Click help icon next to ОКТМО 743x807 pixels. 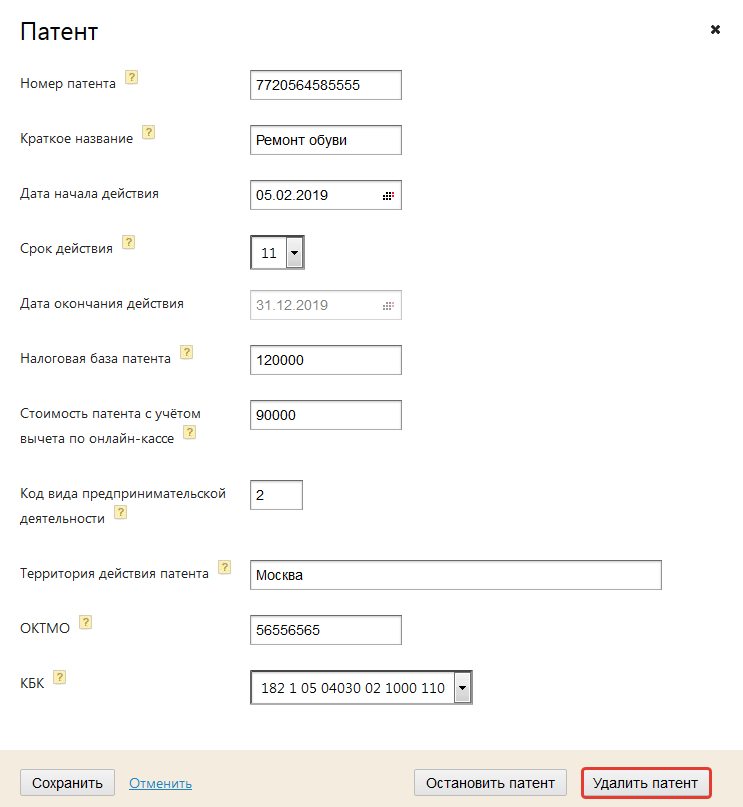pos(86,622)
